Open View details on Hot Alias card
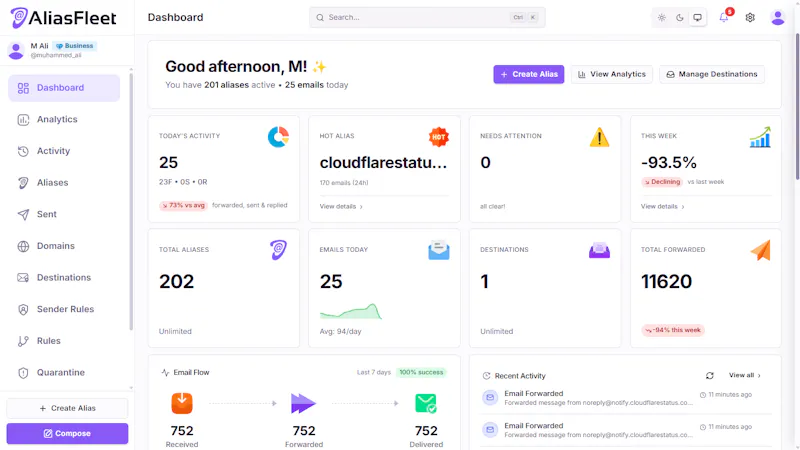This screenshot has width=800, height=450. 341,207
